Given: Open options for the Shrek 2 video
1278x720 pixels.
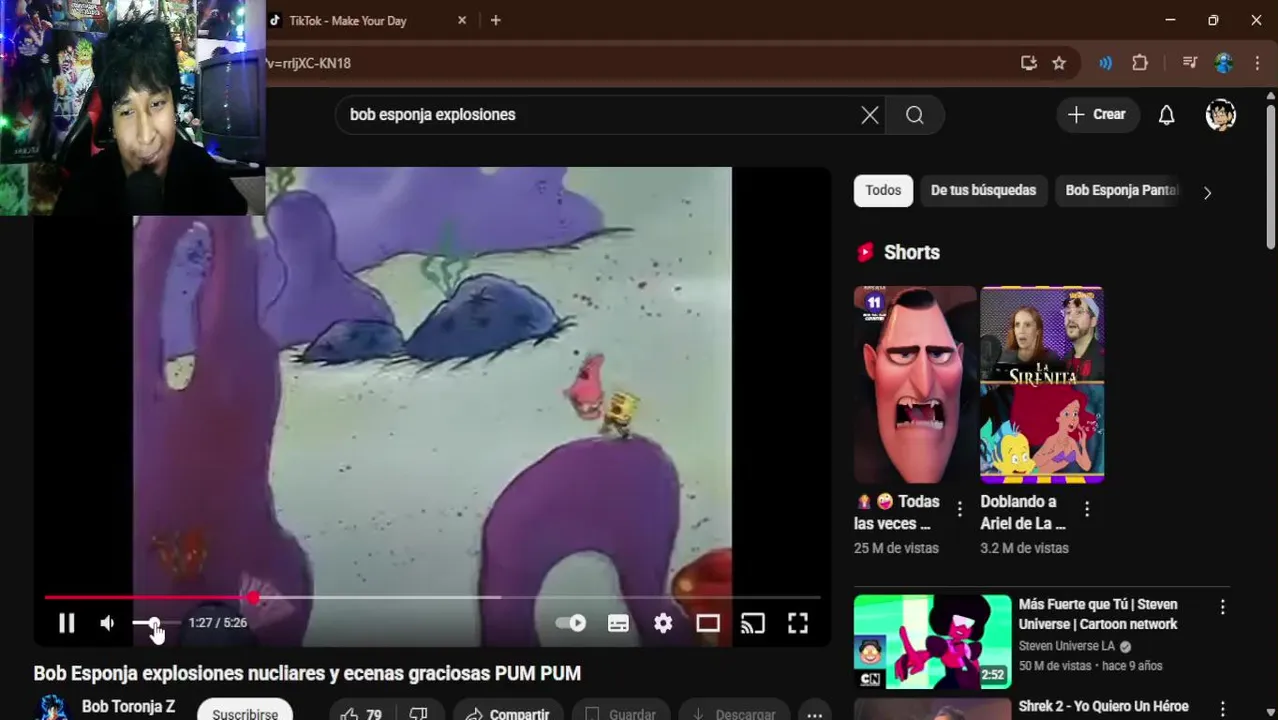Looking at the screenshot, I should click(1222, 709).
